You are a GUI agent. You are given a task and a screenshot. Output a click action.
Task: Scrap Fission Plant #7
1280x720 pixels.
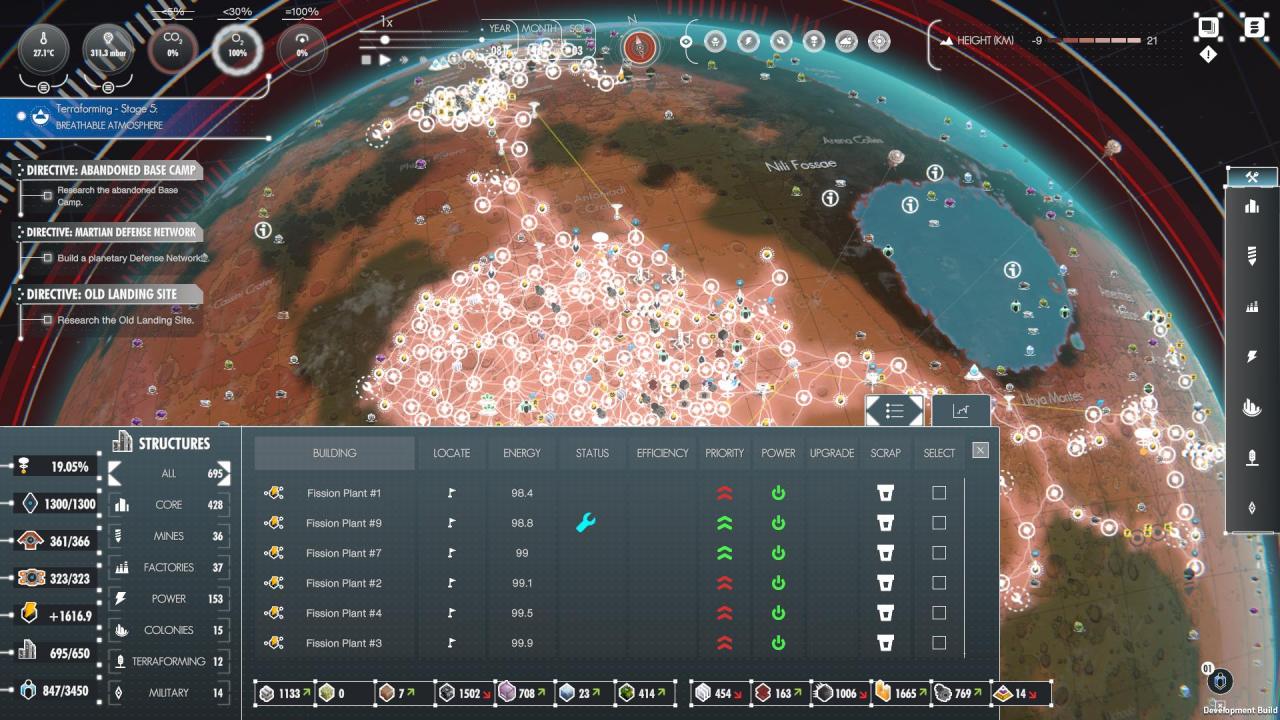click(885, 553)
